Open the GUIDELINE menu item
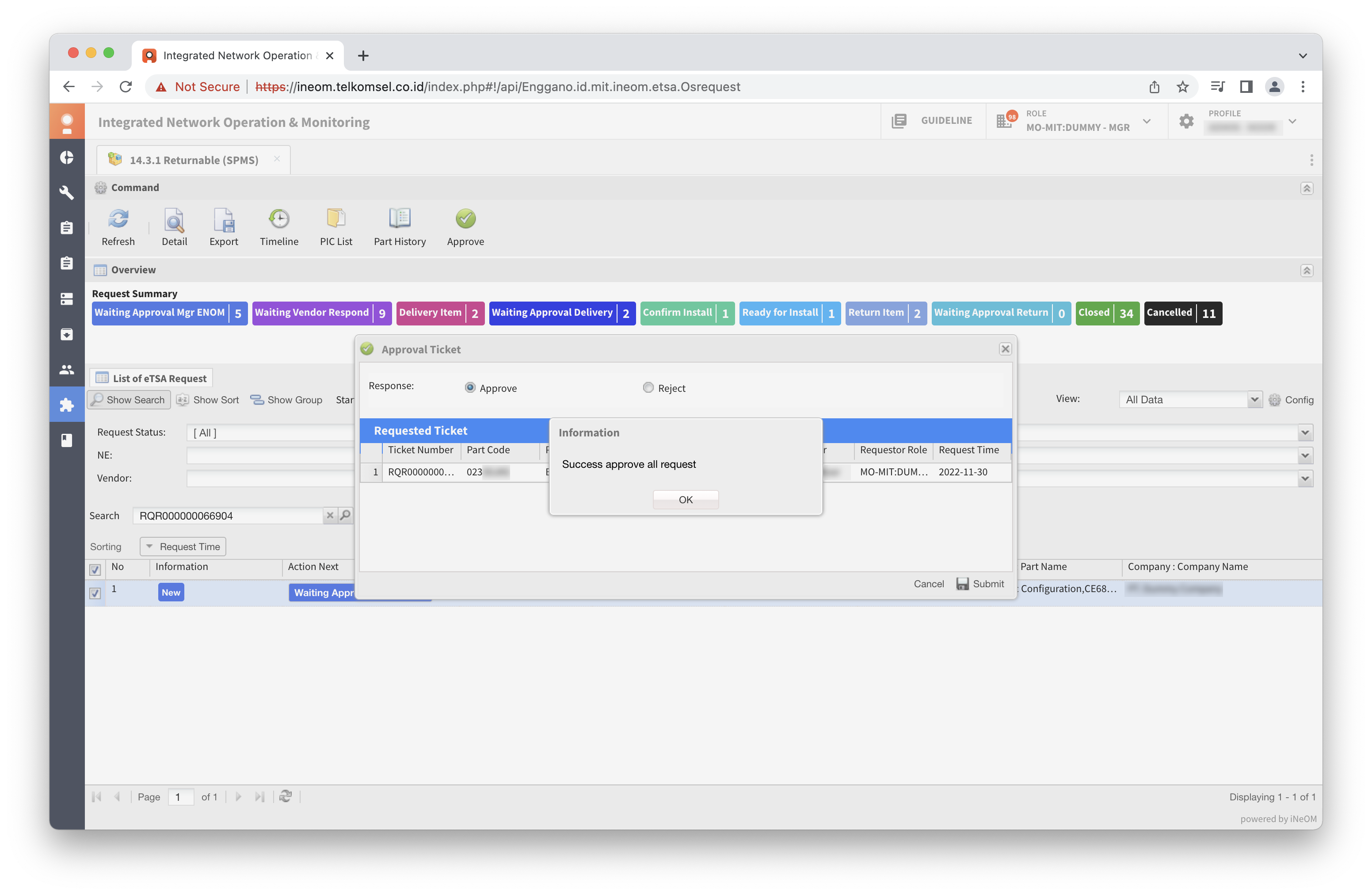This screenshot has height=895, width=1372. coord(932,121)
